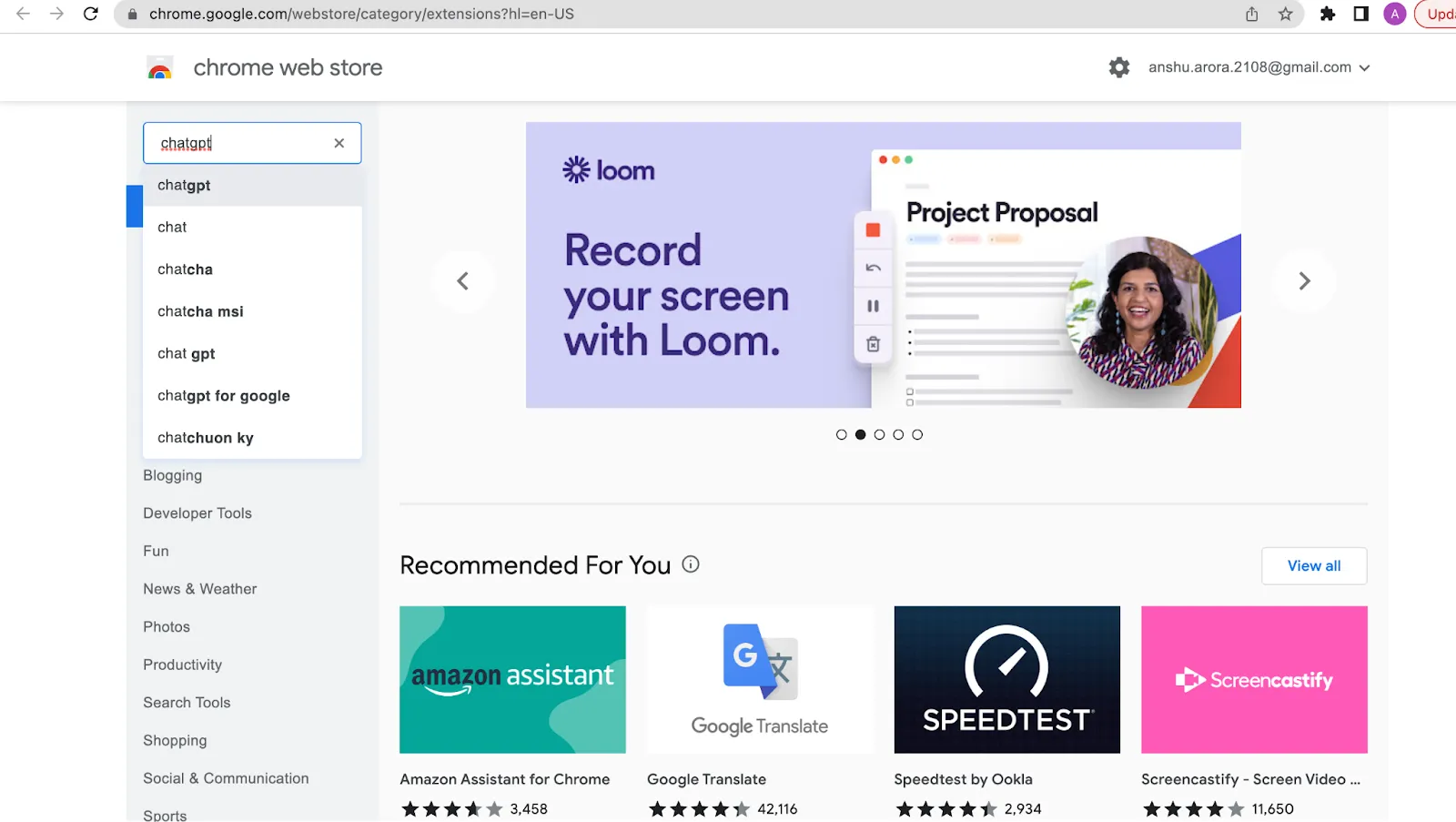Choose 'chatgpt' search suggestion
Screen dimensions: 1456x822
tap(252, 185)
